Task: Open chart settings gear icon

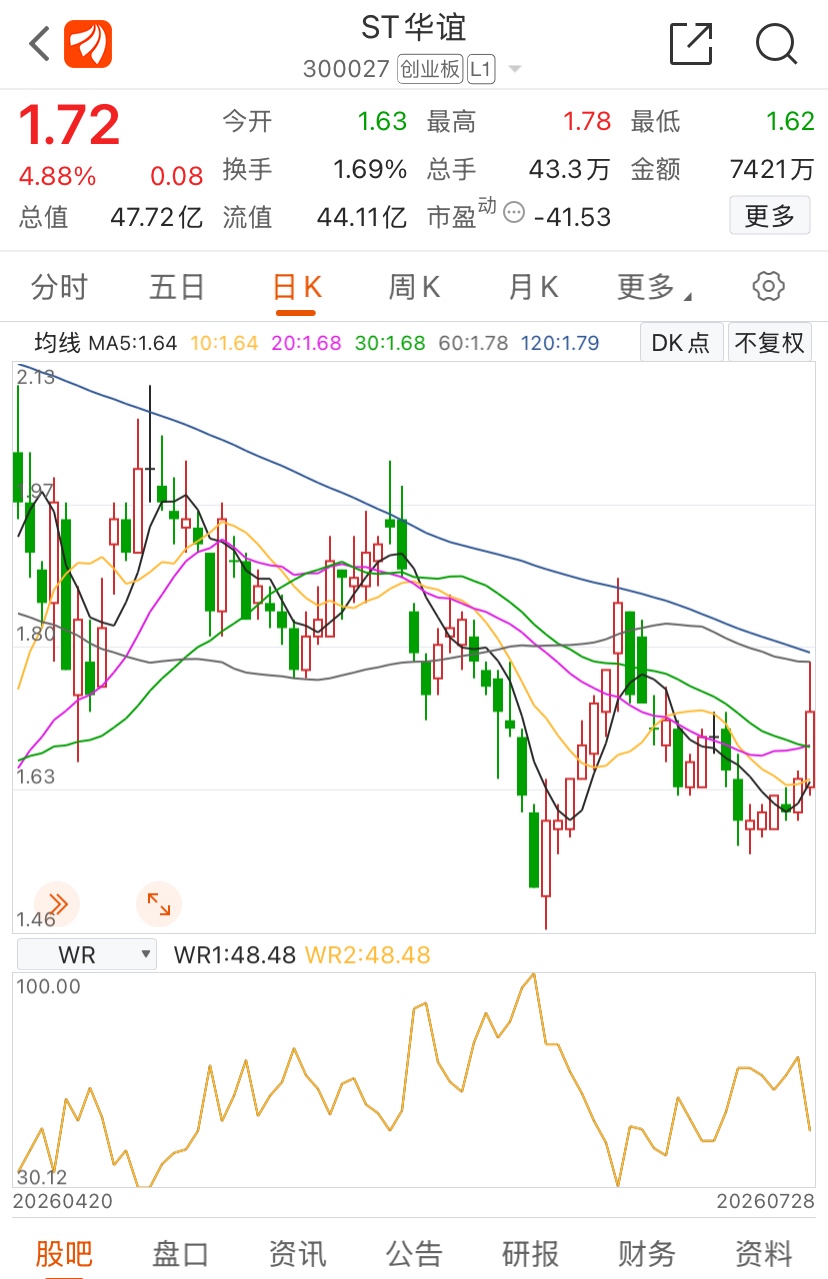Action: tap(768, 286)
